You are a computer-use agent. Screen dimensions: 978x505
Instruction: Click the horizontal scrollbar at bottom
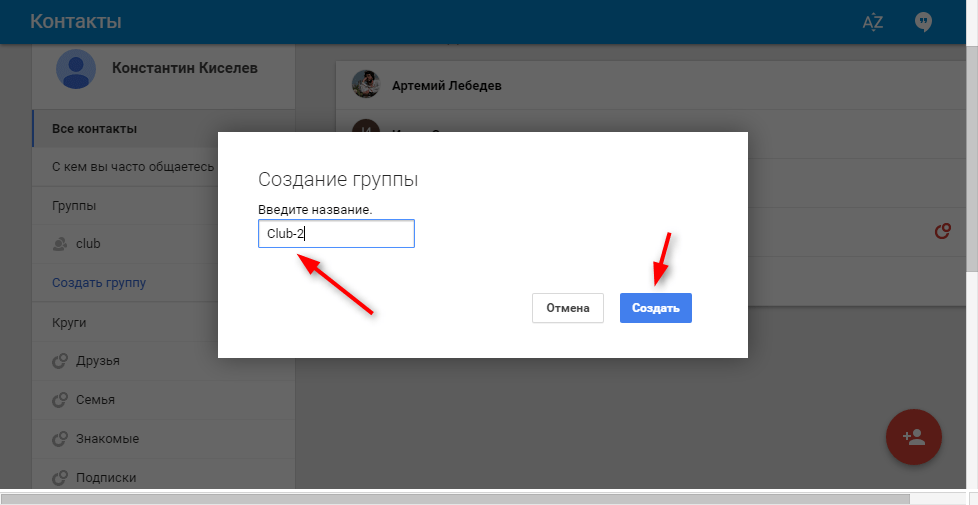point(455,498)
